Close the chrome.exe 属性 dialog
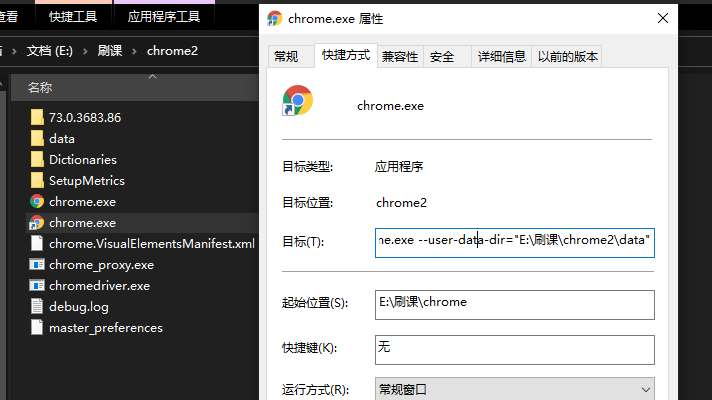The image size is (712, 400). [x=663, y=18]
